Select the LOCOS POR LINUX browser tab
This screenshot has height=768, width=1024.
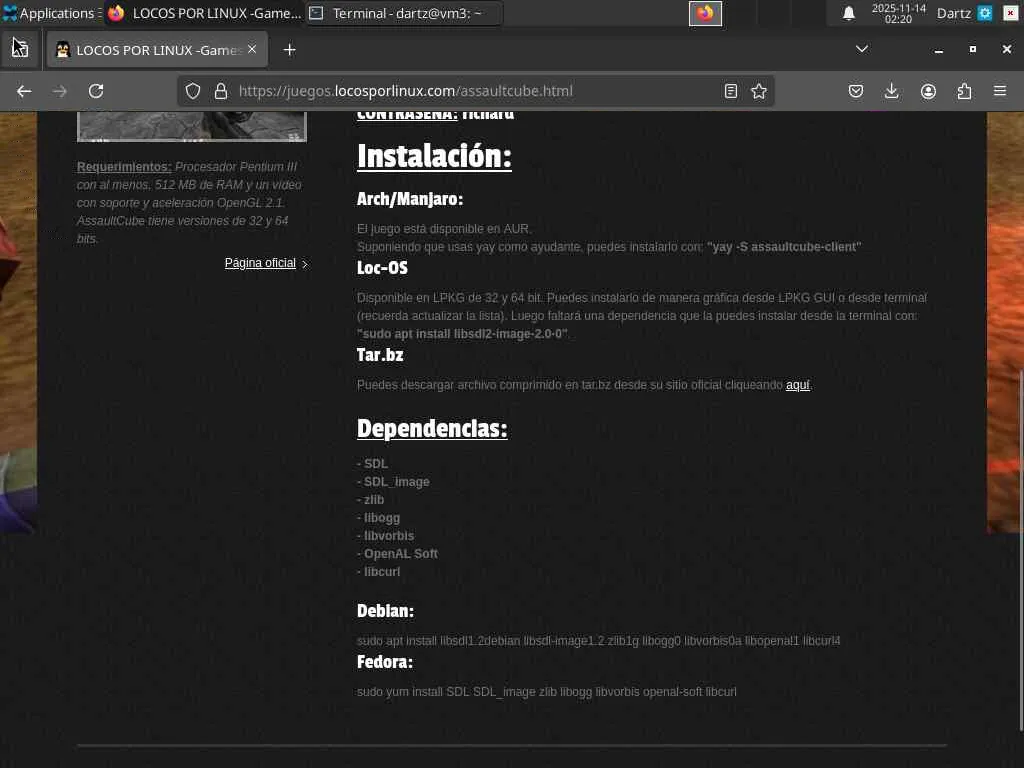click(x=157, y=50)
